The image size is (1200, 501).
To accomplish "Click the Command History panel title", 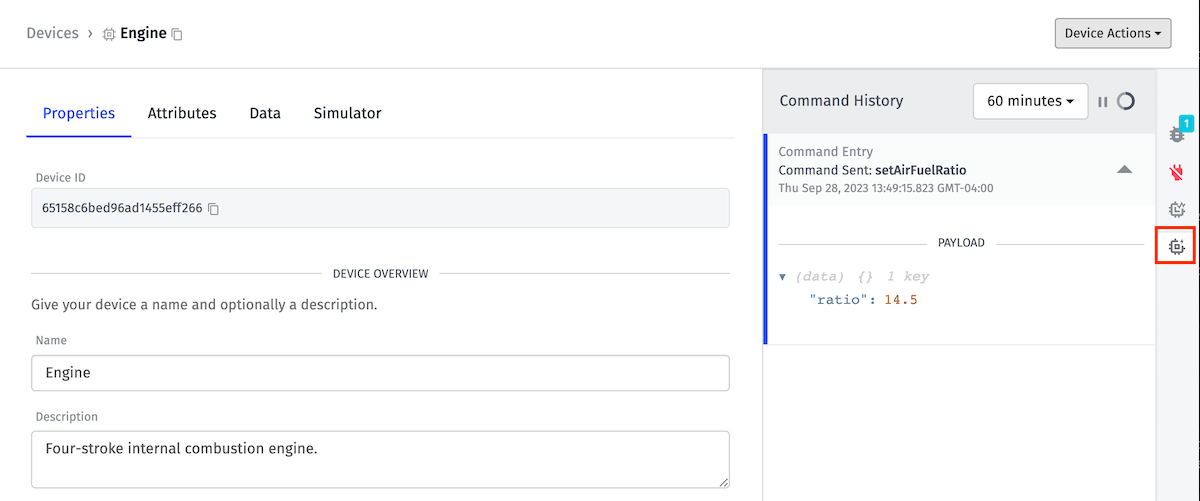I will (x=841, y=100).
